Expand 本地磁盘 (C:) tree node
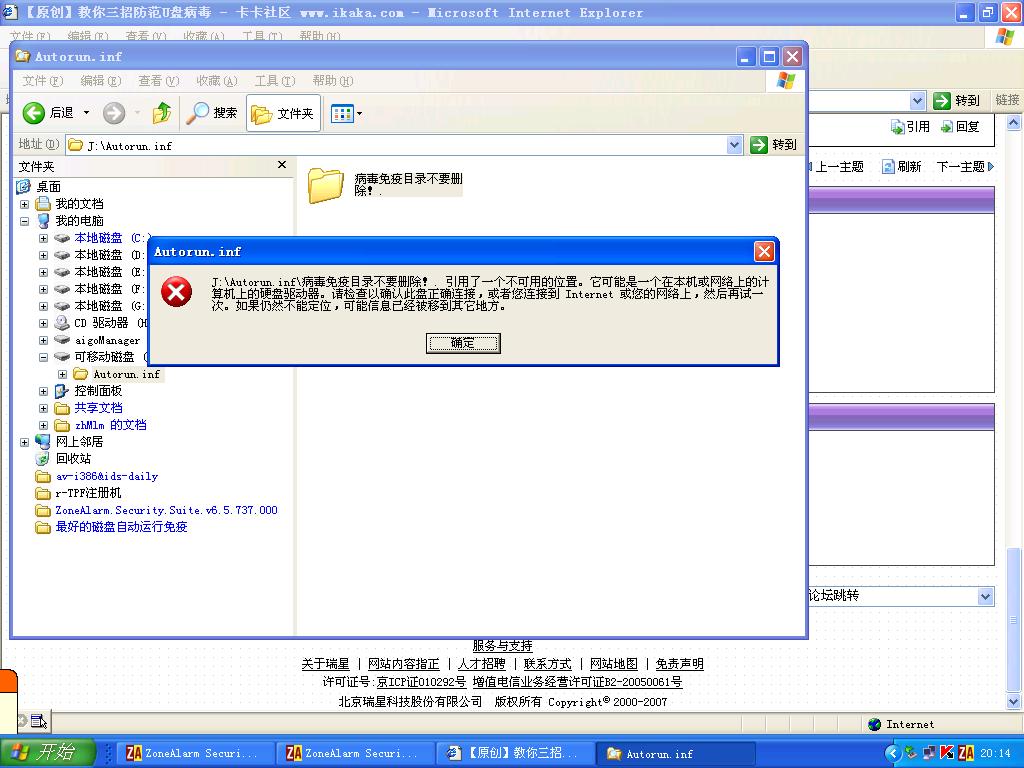 coord(44,238)
